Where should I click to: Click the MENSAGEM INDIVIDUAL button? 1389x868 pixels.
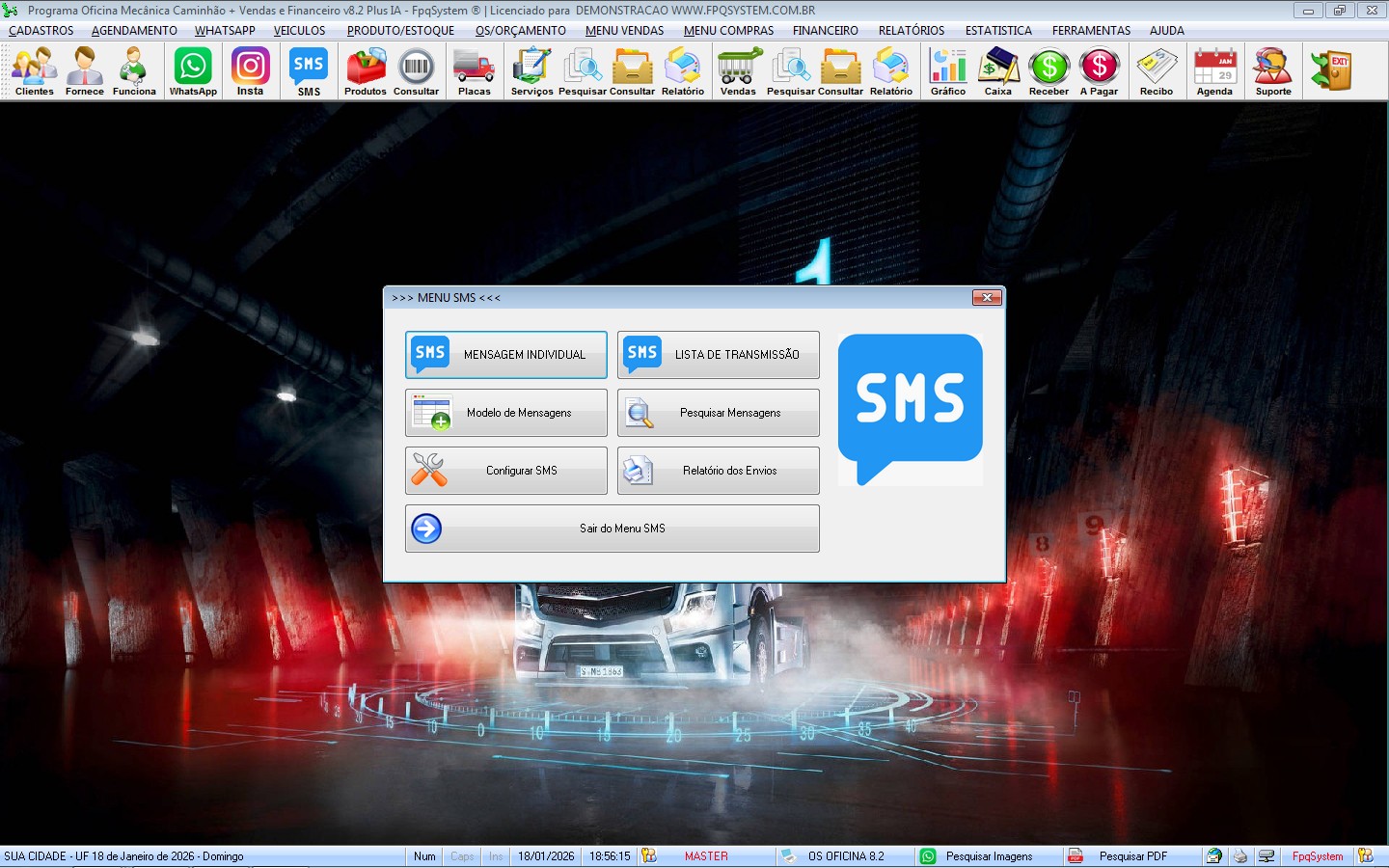506,355
